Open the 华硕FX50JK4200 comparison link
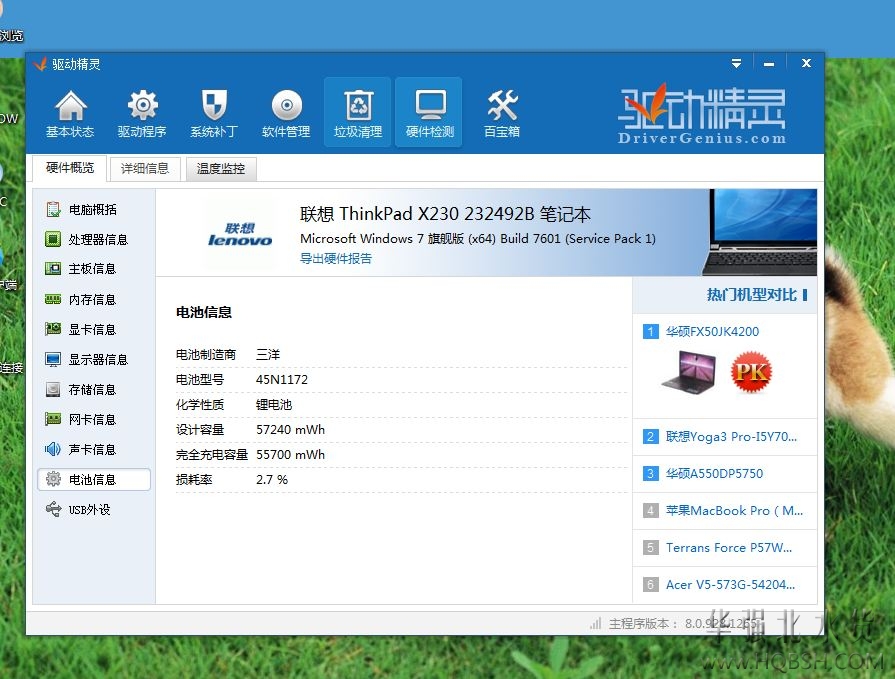This screenshot has height=679, width=895. [x=712, y=332]
